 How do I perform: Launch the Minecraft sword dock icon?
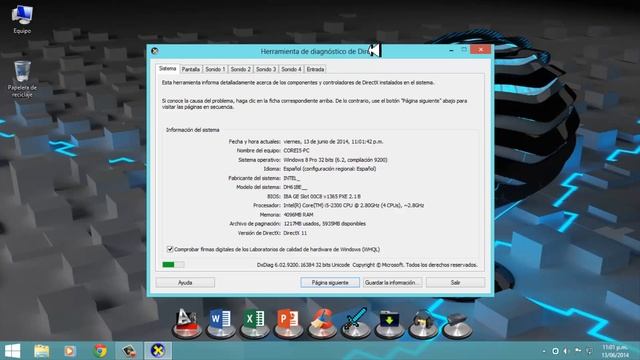click(x=356, y=323)
